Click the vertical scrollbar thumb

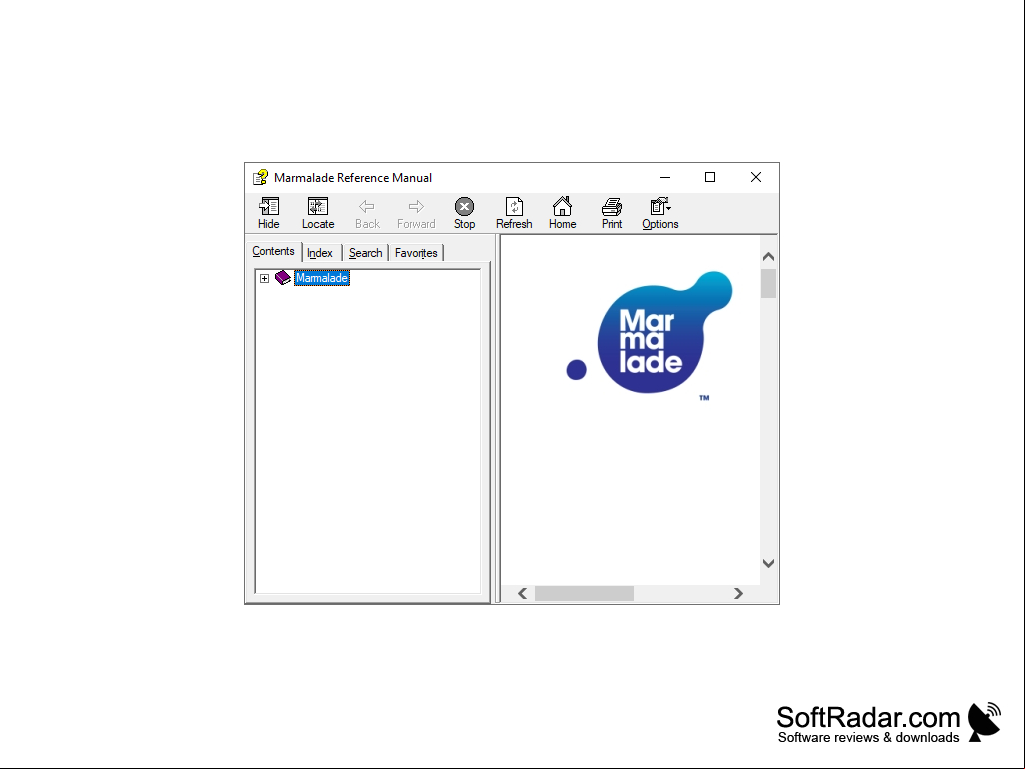pyautogui.click(x=769, y=284)
